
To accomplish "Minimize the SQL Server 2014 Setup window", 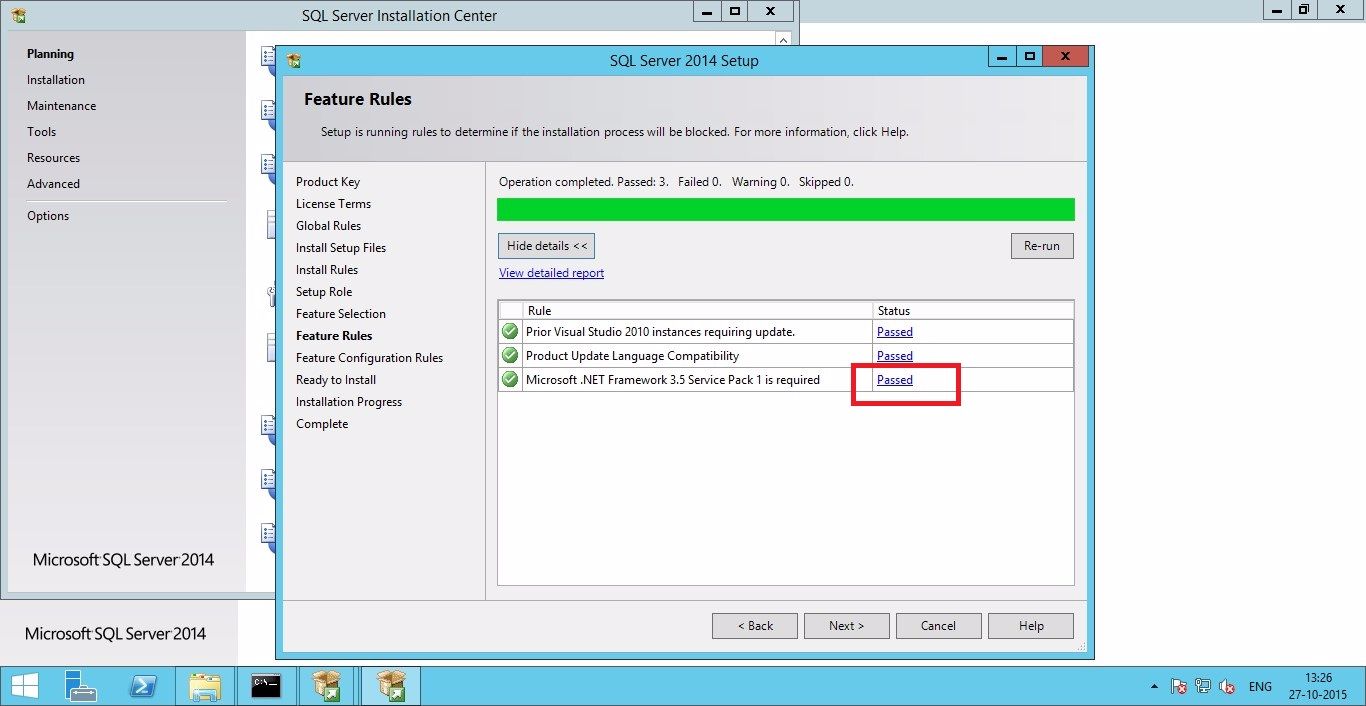I will coord(1002,57).
